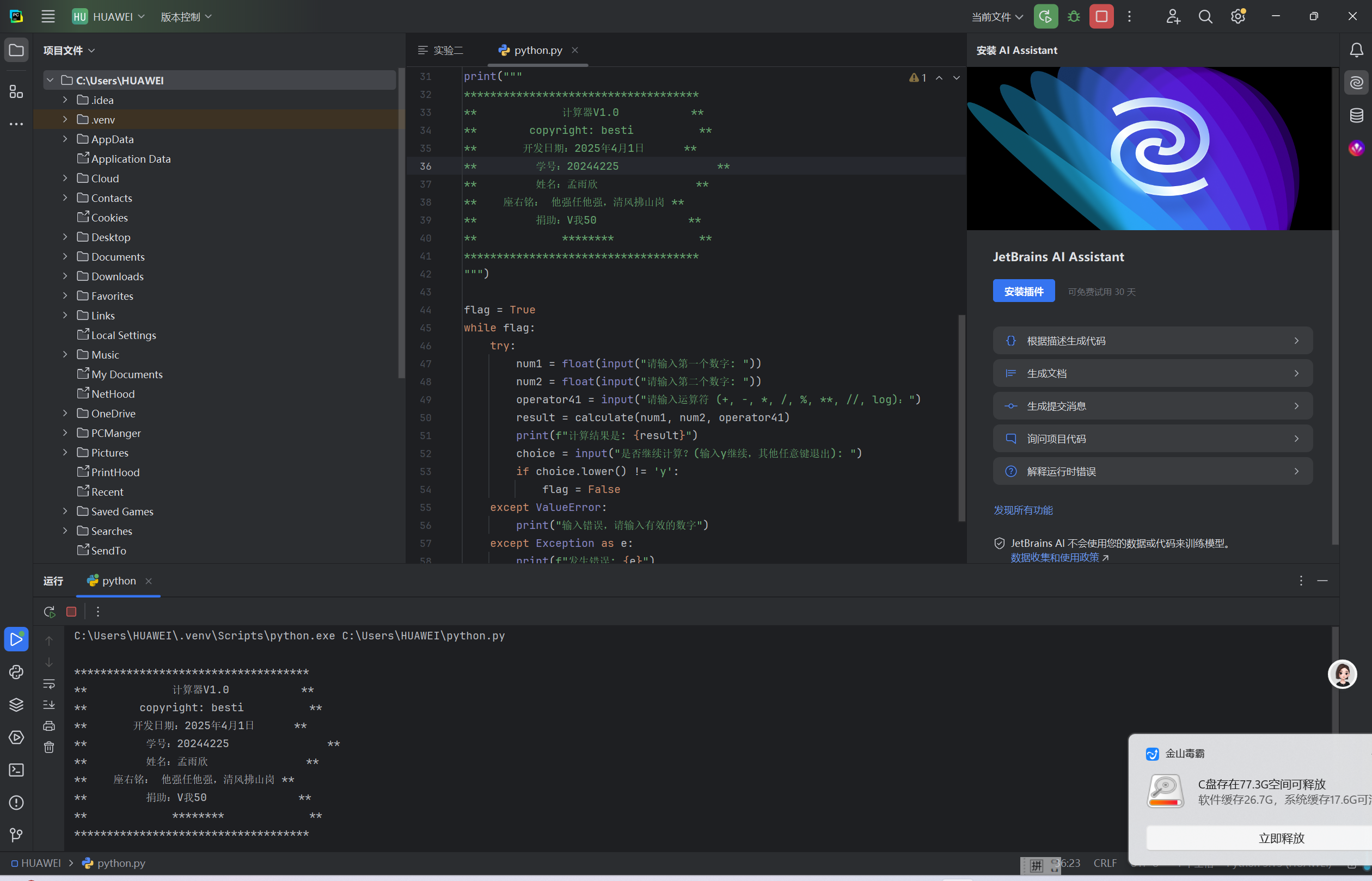The height and width of the screenshot is (881, 1372).
Task: Toggle soft-wrap in run console
Action: click(x=49, y=684)
